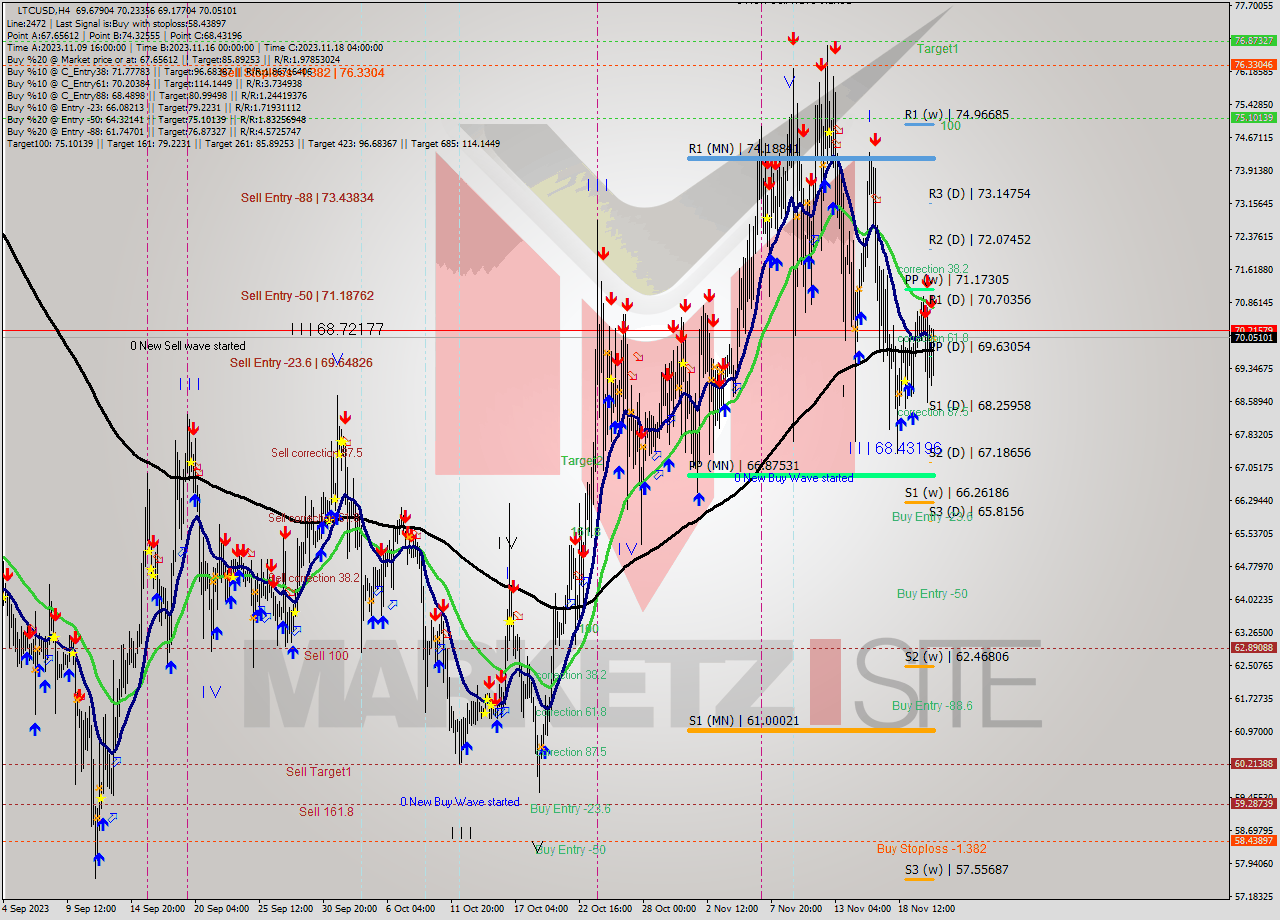Click 'R3 (D) | 73.14754' pivot label
Screen dimensions: 1280x920
pyautogui.click(x=979, y=194)
